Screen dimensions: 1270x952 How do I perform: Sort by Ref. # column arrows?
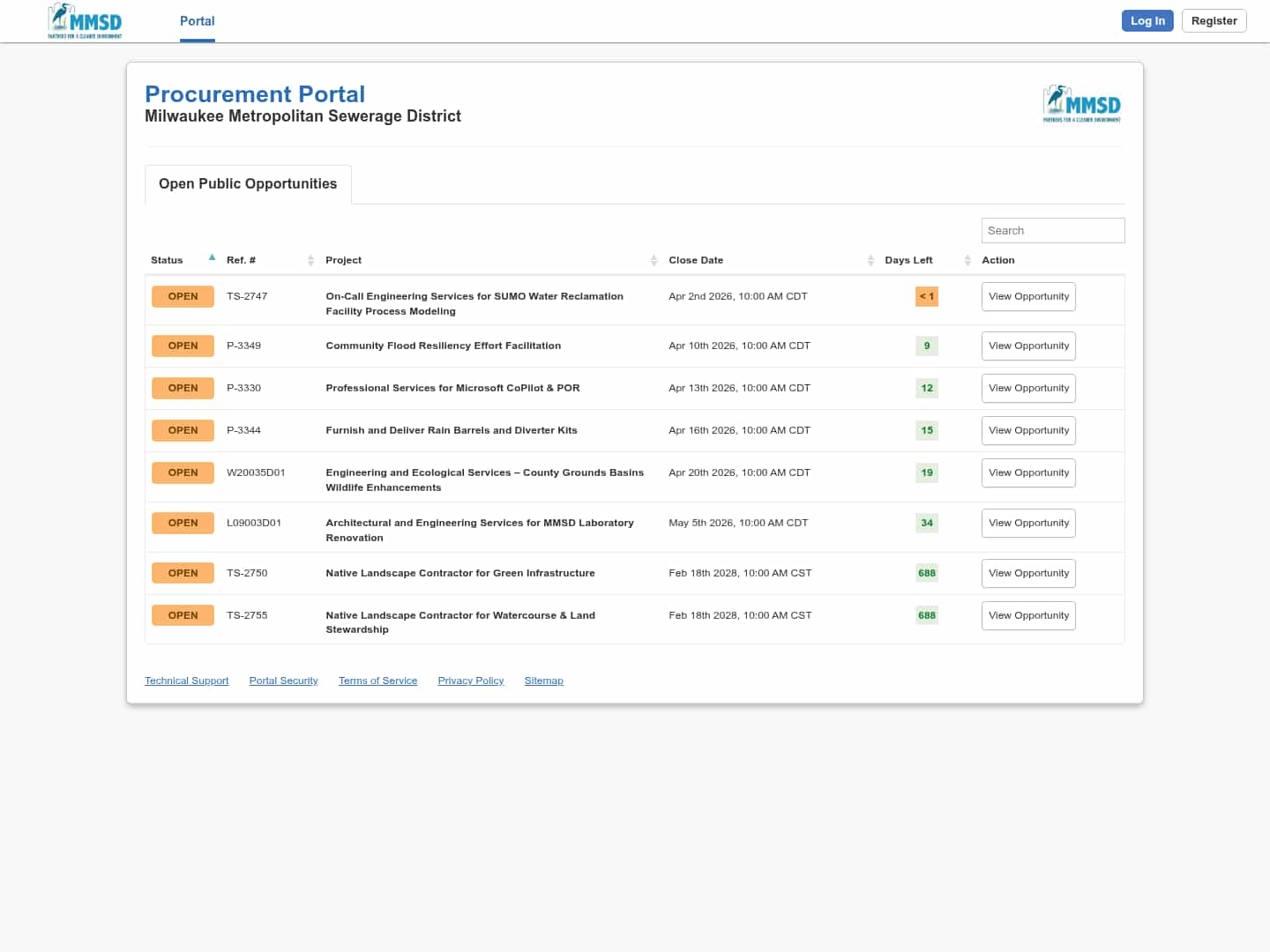click(x=310, y=260)
